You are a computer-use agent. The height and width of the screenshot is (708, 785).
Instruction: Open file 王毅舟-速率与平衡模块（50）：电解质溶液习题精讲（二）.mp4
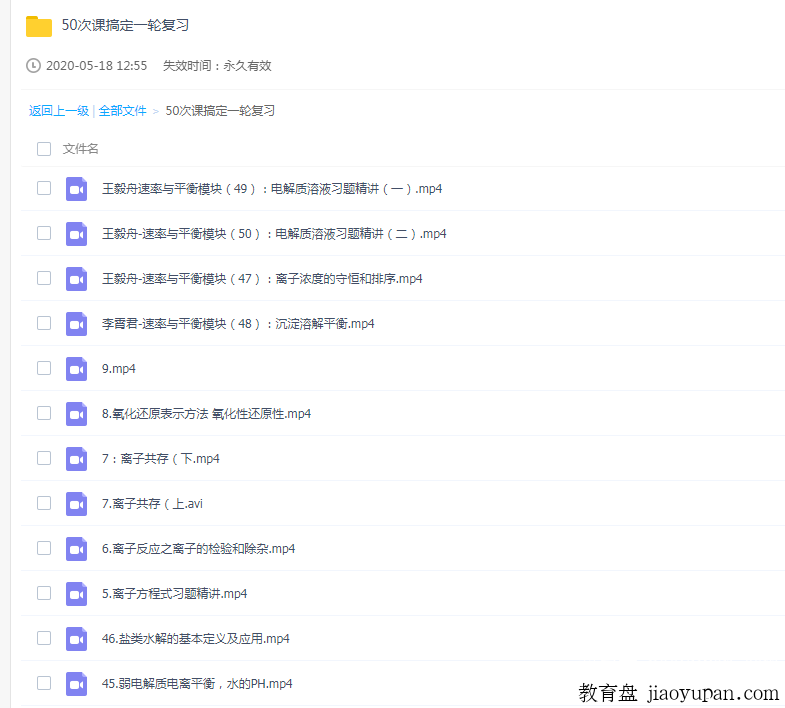274,234
